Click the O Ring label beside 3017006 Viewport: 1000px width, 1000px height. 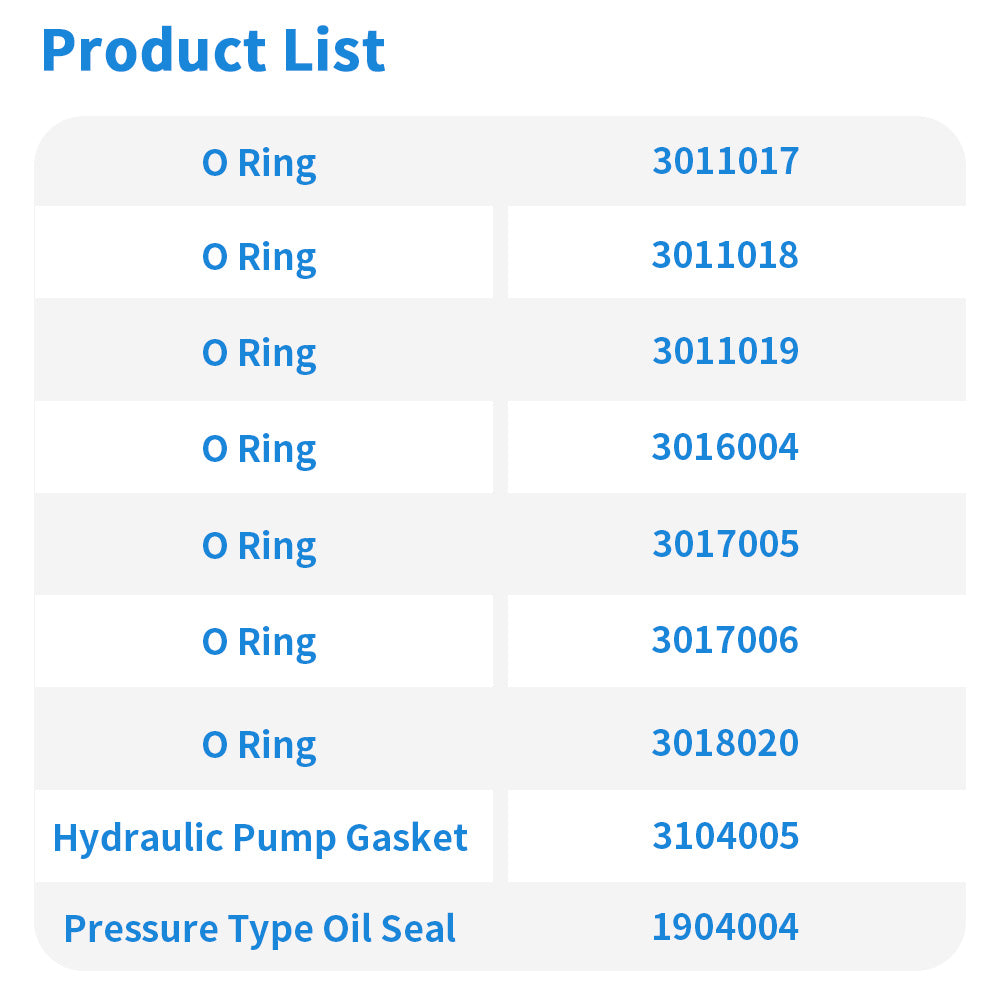click(x=259, y=642)
